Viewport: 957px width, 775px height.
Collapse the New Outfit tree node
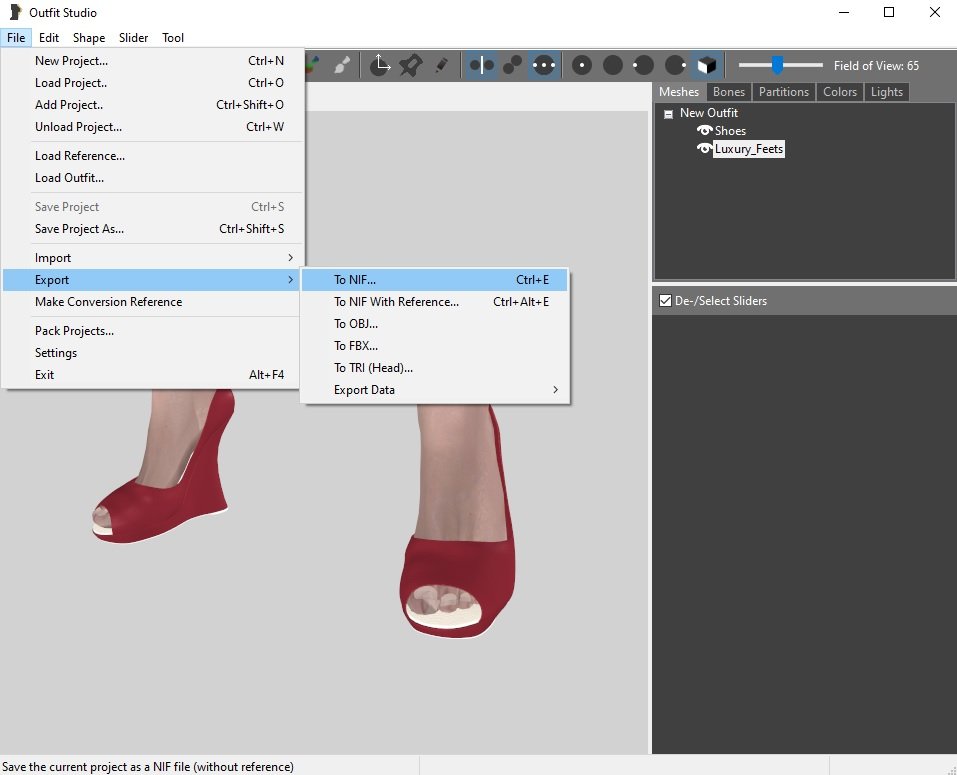point(668,114)
